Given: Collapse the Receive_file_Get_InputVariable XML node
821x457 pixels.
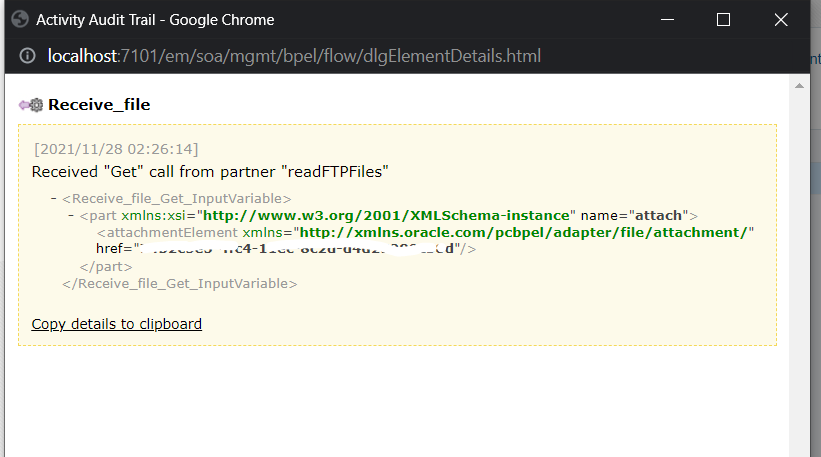Looking at the screenshot, I should click(53, 199).
